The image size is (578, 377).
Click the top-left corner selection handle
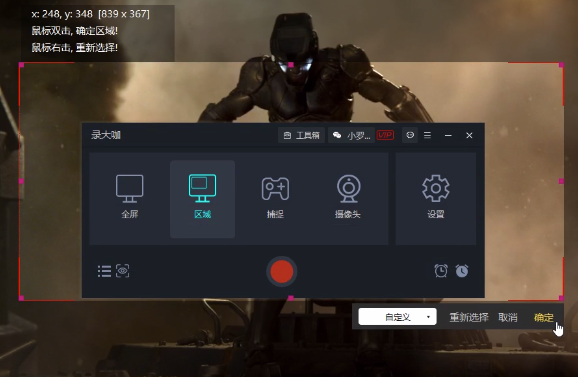(21, 65)
